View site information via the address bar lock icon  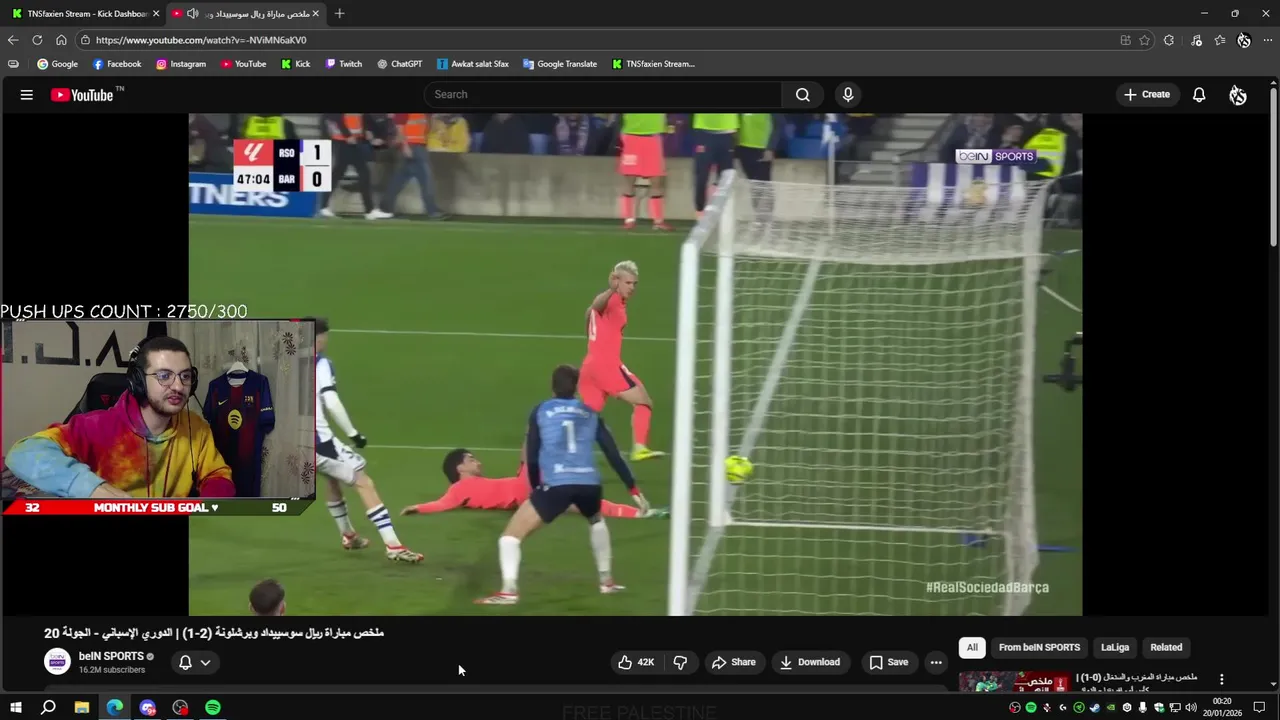[86, 40]
